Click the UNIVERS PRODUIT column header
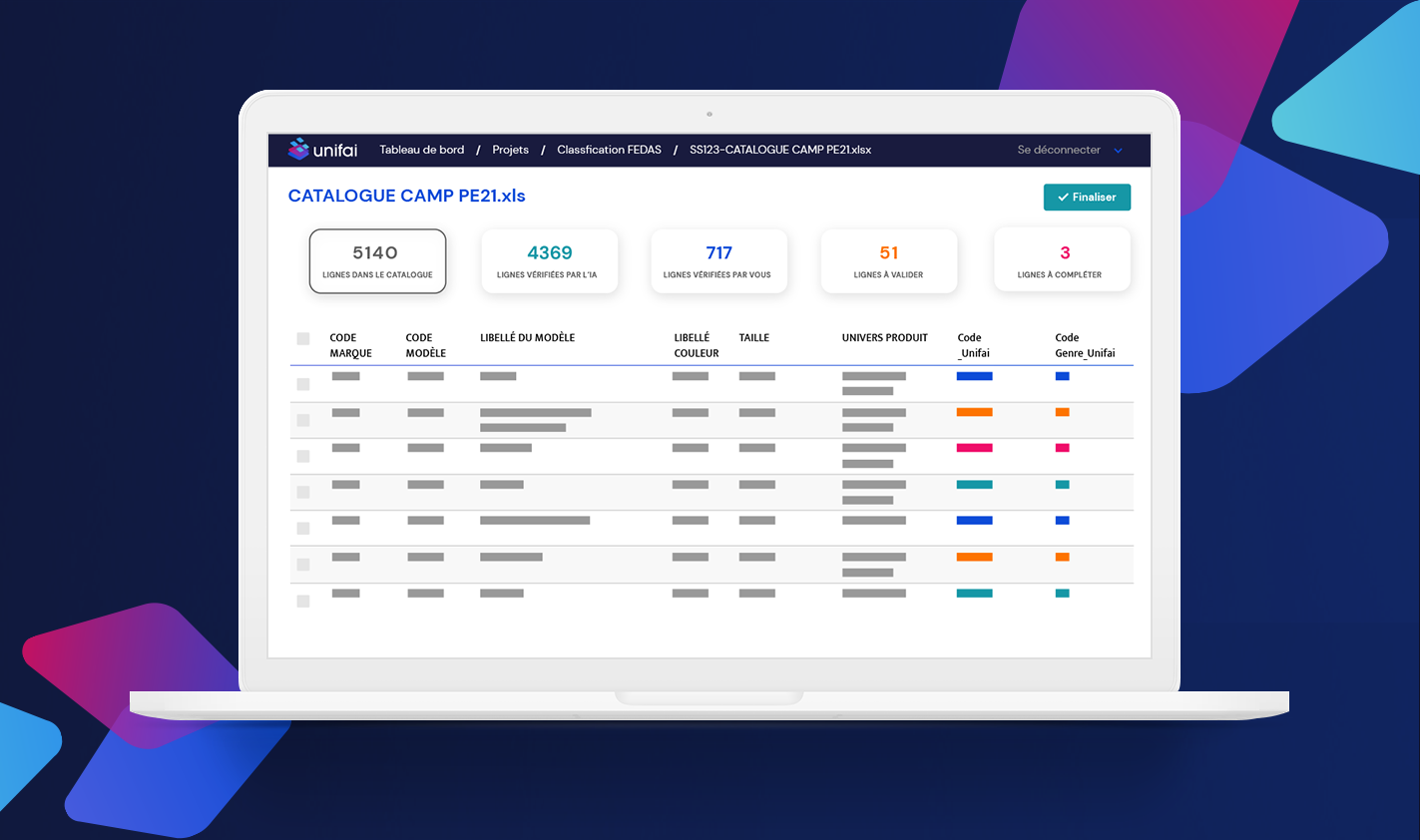Viewport: 1420px width, 840px height. [884, 337]
